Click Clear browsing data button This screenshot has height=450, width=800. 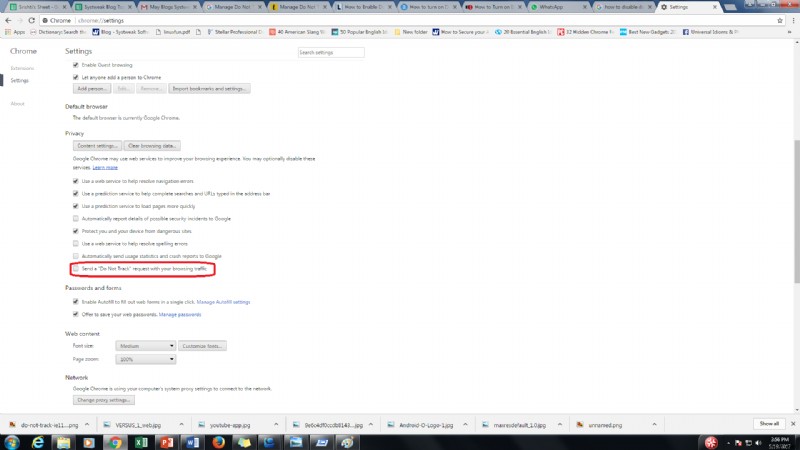(152, 146)
